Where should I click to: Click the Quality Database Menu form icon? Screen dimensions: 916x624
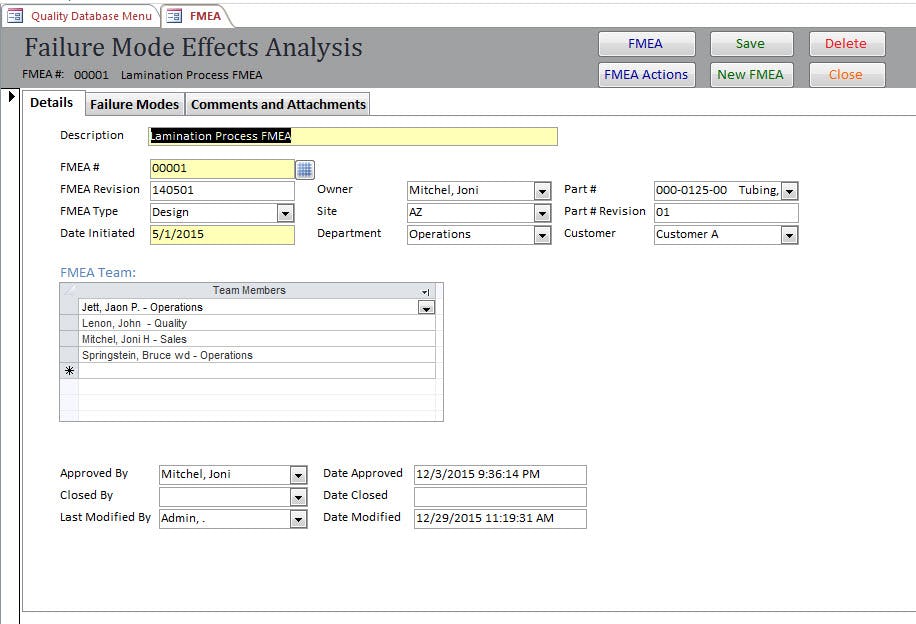(15, 16)
